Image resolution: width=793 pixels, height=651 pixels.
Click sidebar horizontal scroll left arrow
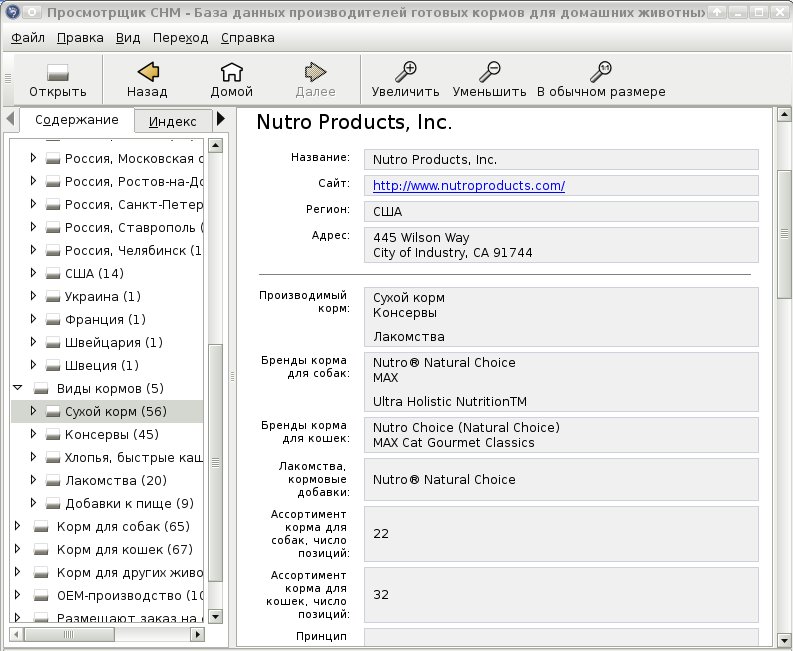click(x=16, y=634)
